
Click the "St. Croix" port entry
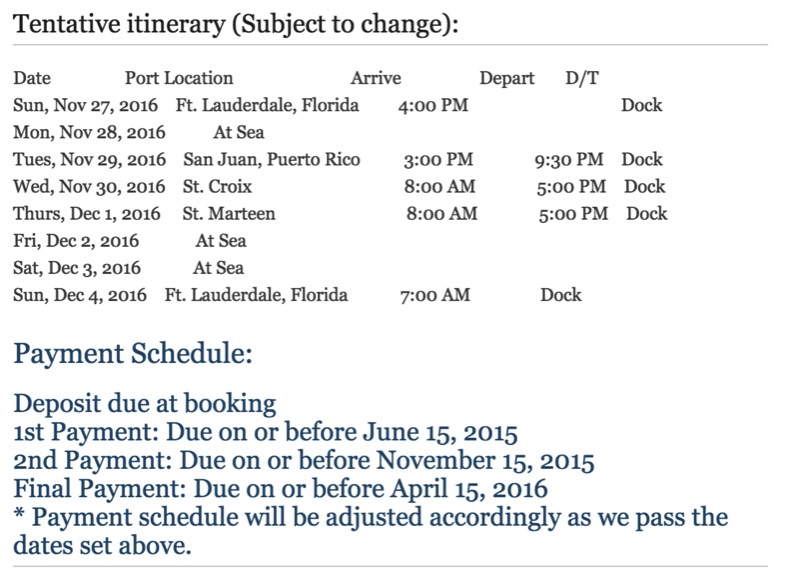tap(217, 187)
